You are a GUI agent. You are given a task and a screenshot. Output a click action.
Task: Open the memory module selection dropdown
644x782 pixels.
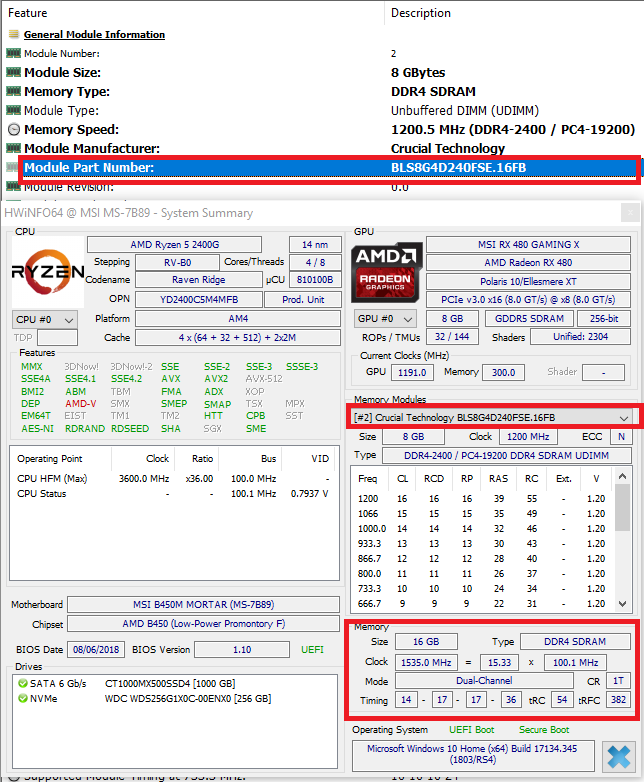pyautogui.click(x=490, y=417)
